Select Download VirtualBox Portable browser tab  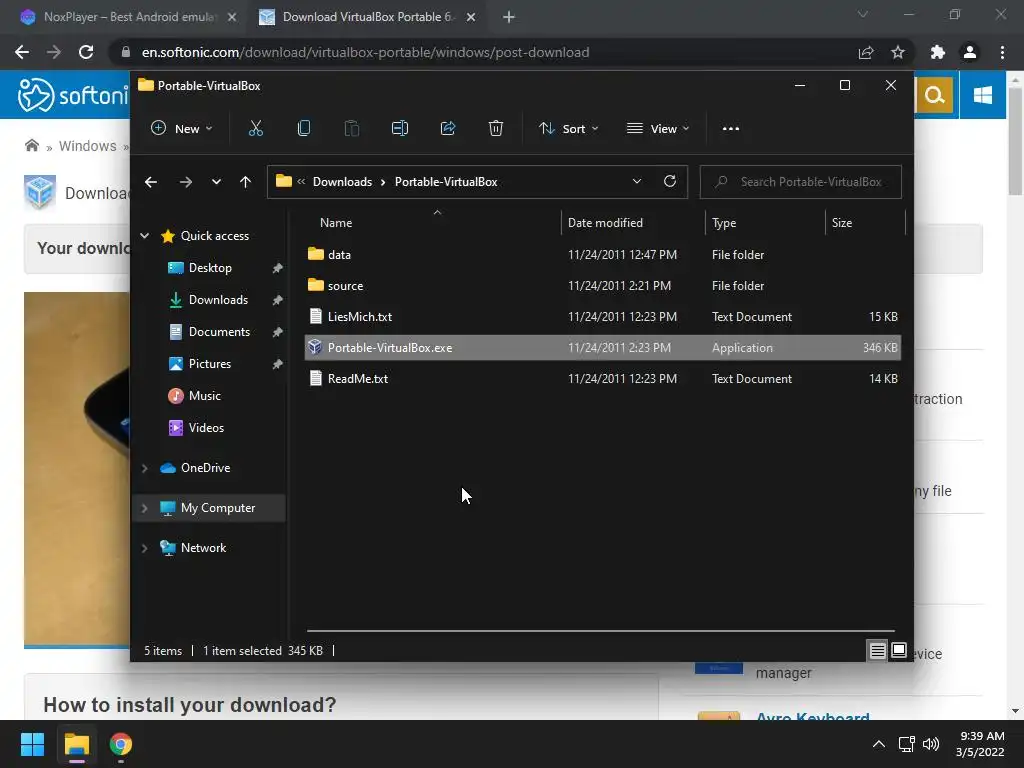(368, 17)
